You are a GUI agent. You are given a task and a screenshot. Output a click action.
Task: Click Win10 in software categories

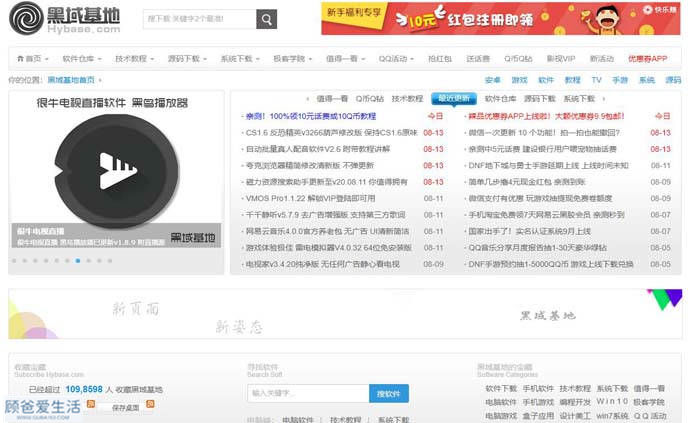pyautogui.click(x=612, y=401)
